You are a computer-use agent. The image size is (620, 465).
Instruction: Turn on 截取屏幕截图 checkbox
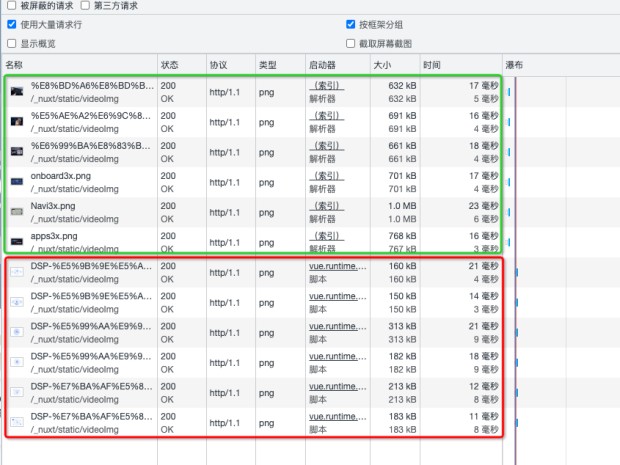[x=350, y=43]
